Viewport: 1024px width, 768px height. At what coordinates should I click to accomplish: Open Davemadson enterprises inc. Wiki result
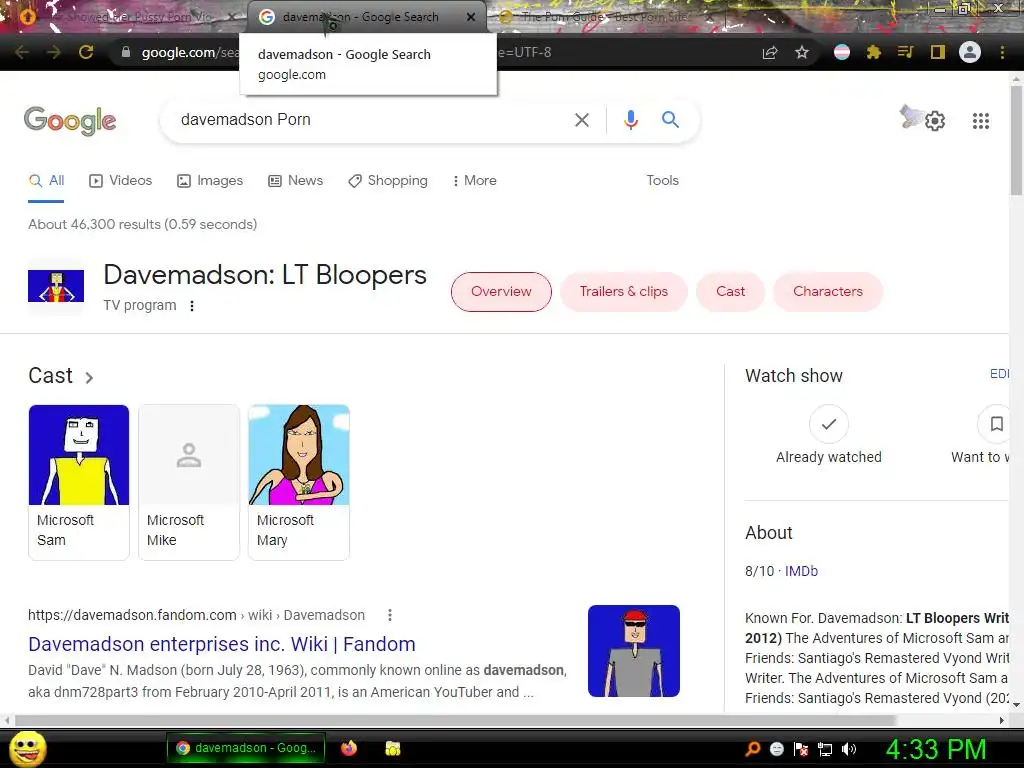222,645
